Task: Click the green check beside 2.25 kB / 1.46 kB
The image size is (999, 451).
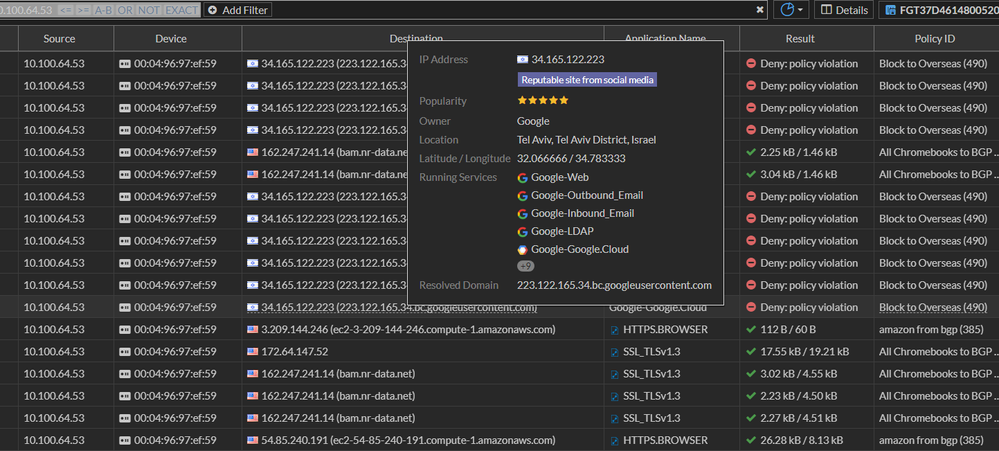Action: tap(751, 152)
